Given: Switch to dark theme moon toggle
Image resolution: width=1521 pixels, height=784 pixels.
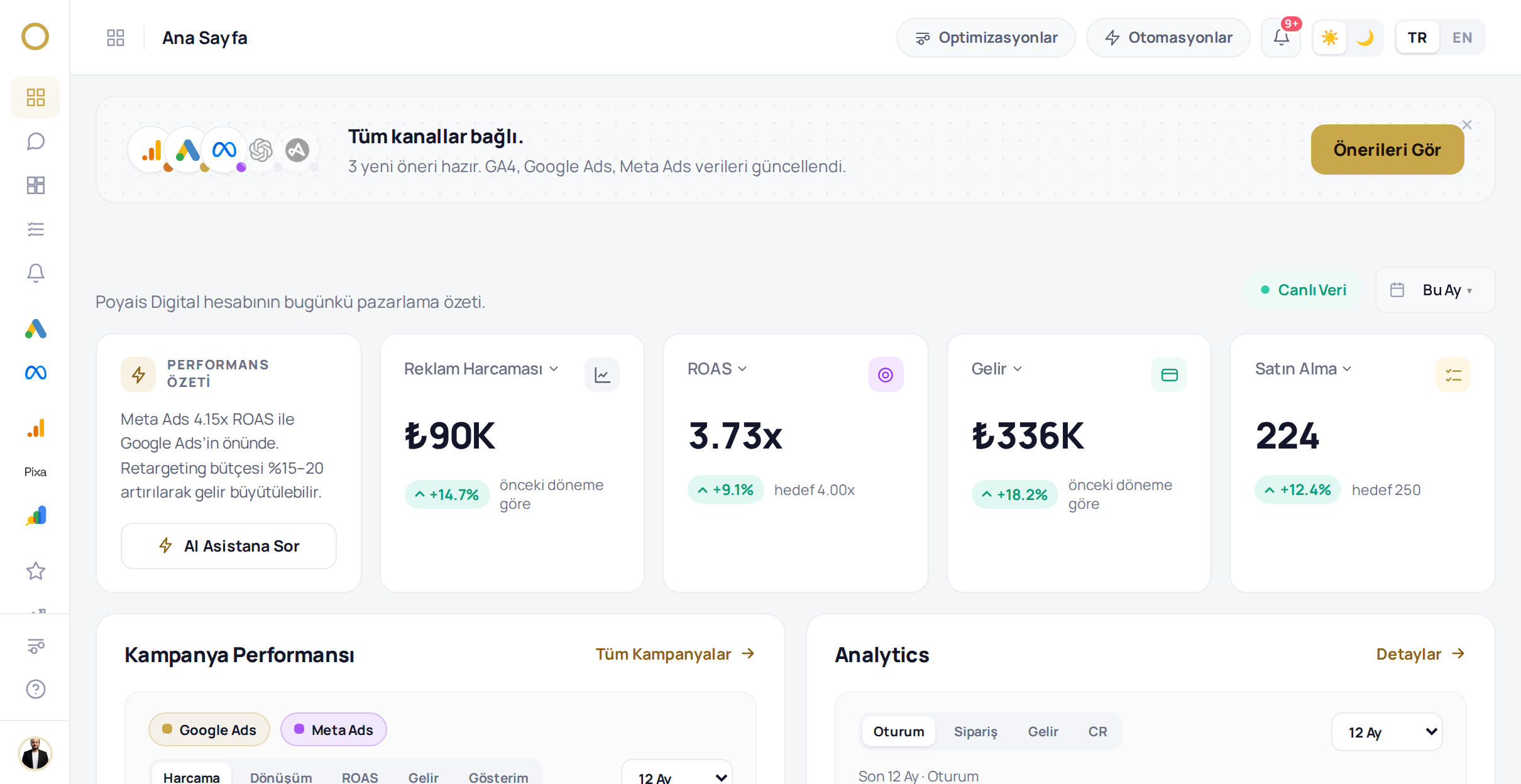Looking at the screenshot, I should 1365,38.
